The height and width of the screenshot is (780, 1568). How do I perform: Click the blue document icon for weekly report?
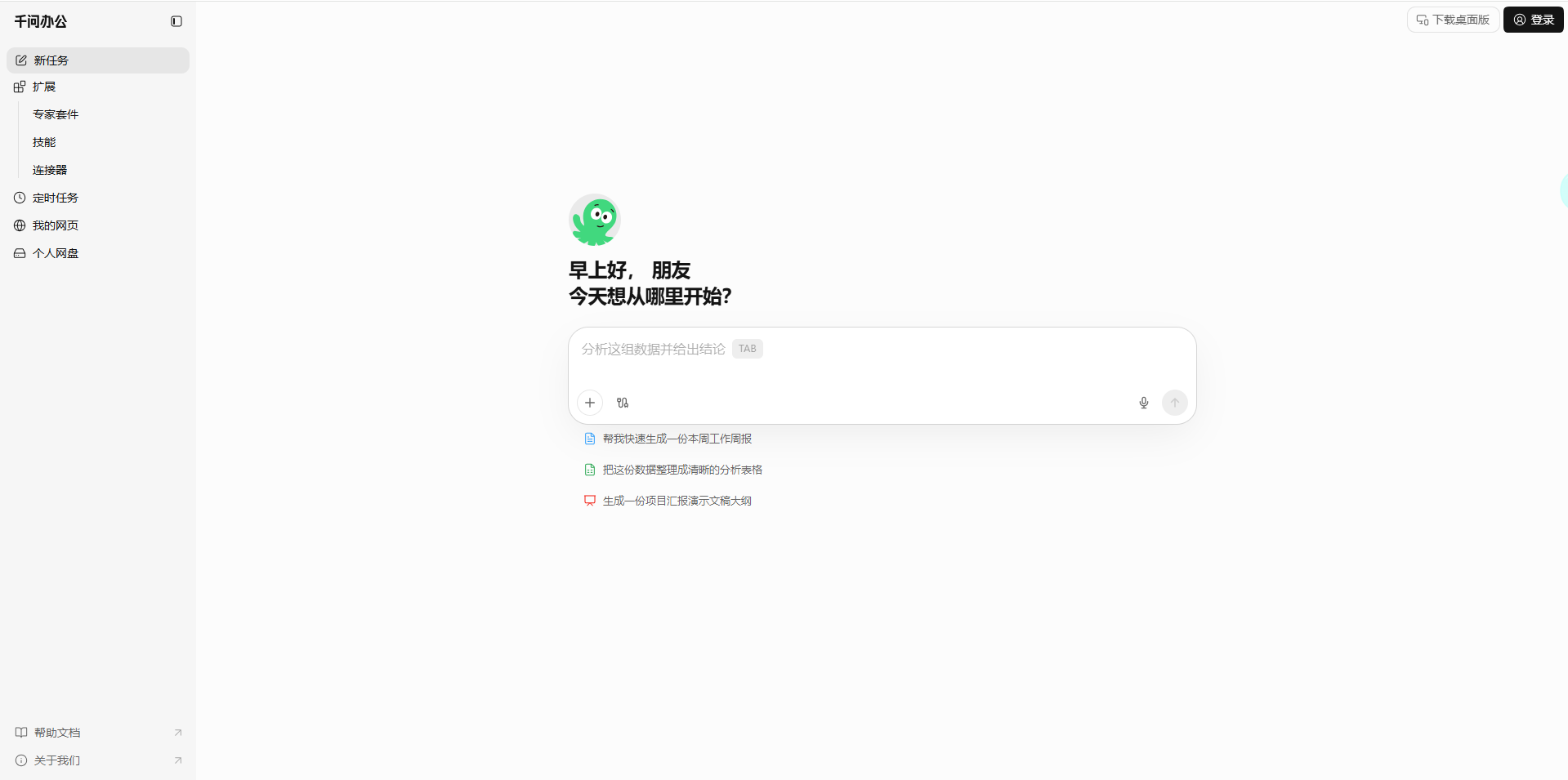pyautogui.click(x=590, y=439)
